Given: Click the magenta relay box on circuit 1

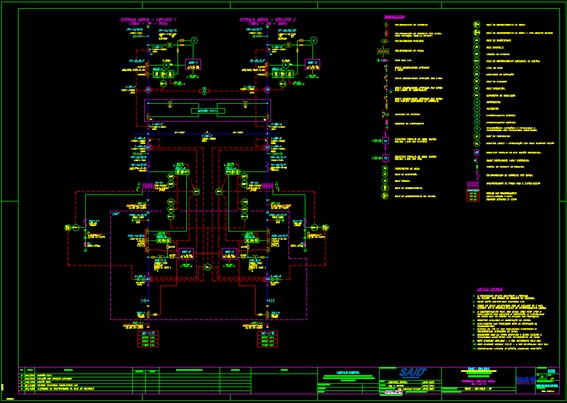Looking at the screenshot, I should coord(193,64).
